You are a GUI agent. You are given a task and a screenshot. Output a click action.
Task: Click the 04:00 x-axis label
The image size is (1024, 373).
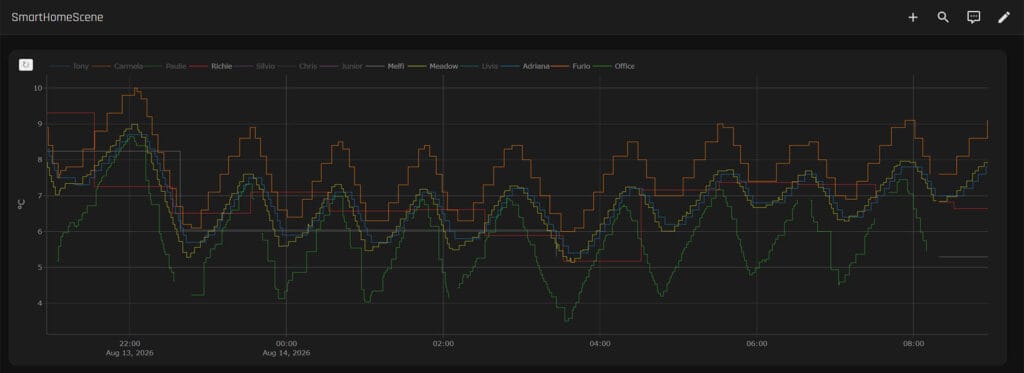coord(600,344)
